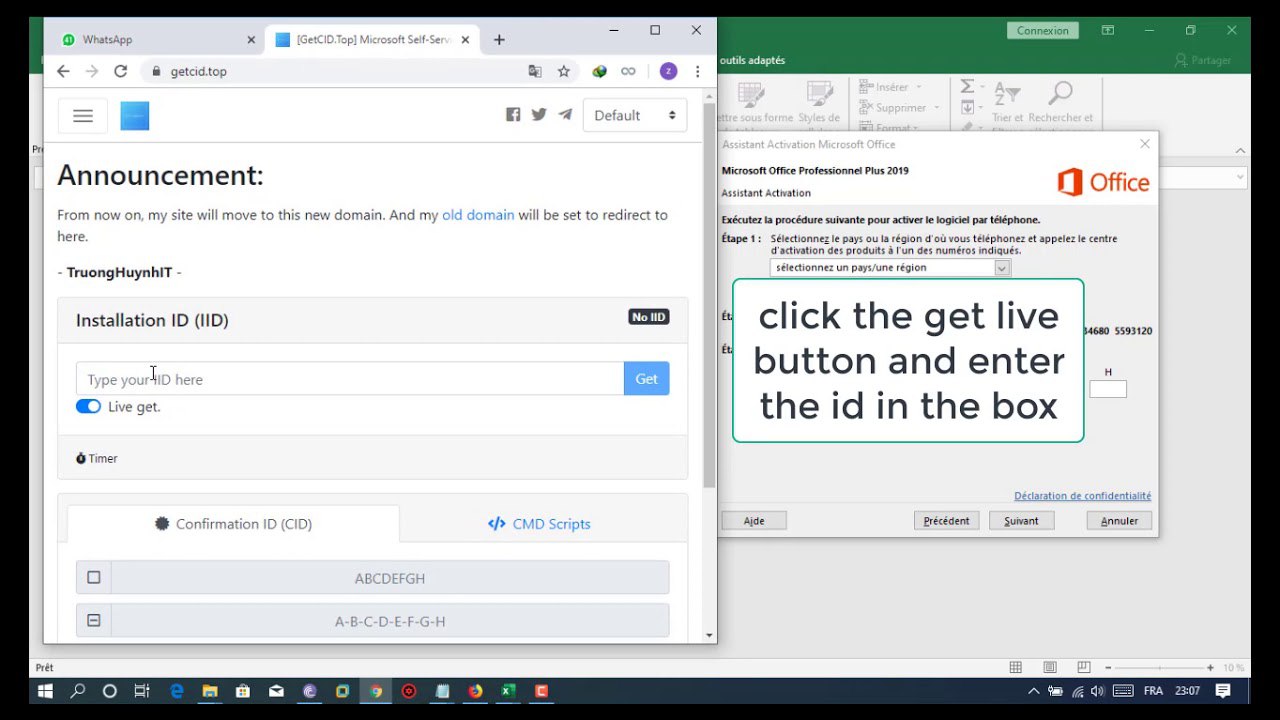Switch to CMD Scripts tab
Image resolution: width=1280 pixels, height=720 pixels.
click(x=539, y=524)
